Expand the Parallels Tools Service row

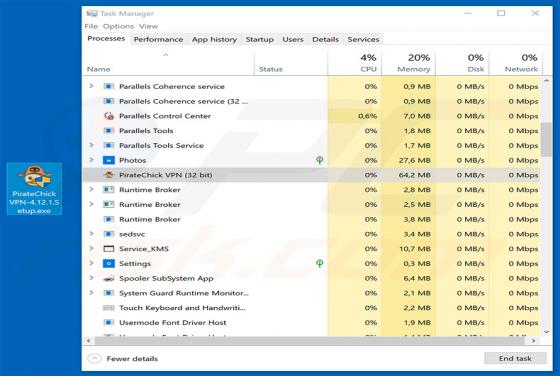click(x=91, y=145)
